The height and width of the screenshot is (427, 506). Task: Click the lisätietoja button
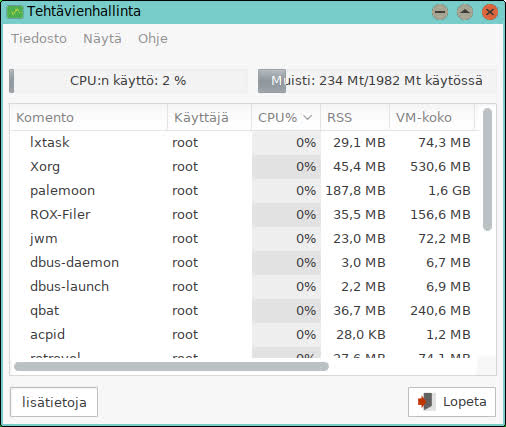click(54, 402)
